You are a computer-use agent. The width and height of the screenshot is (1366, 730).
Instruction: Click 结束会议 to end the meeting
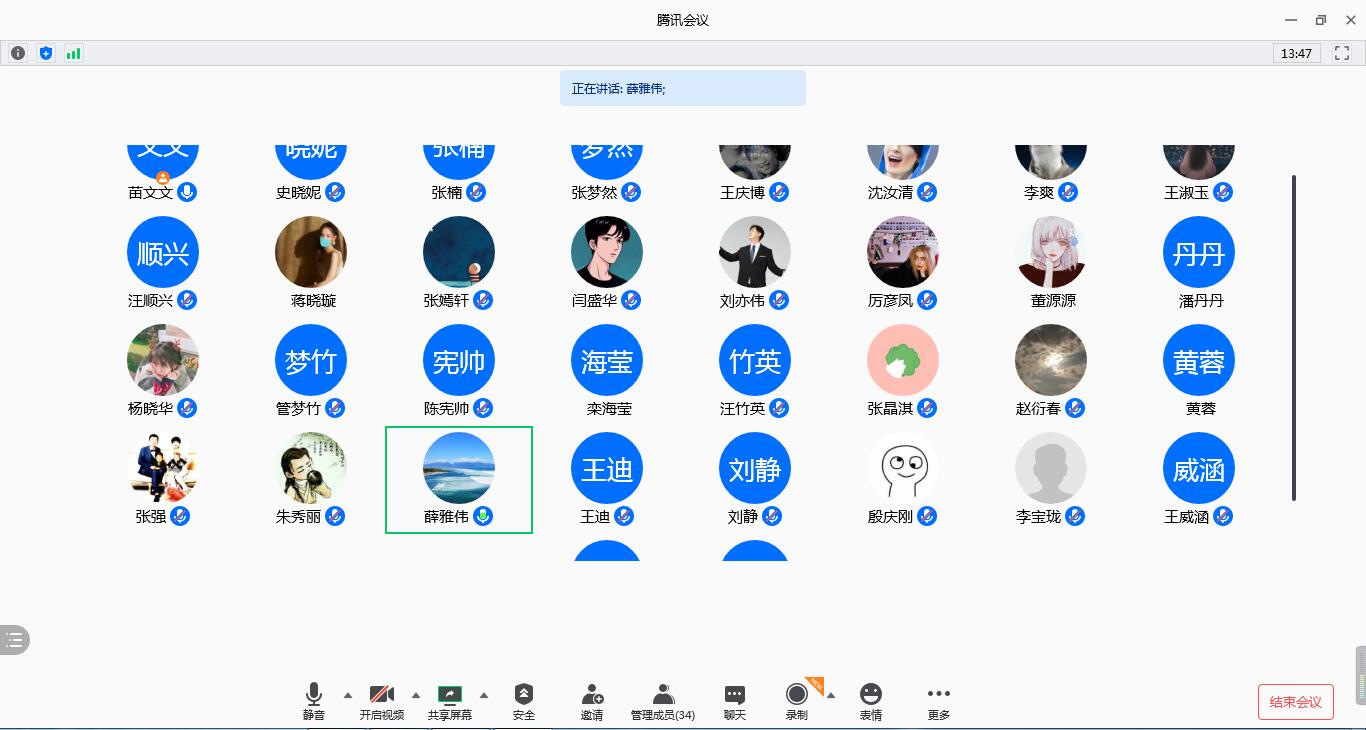pos(1295,701)
